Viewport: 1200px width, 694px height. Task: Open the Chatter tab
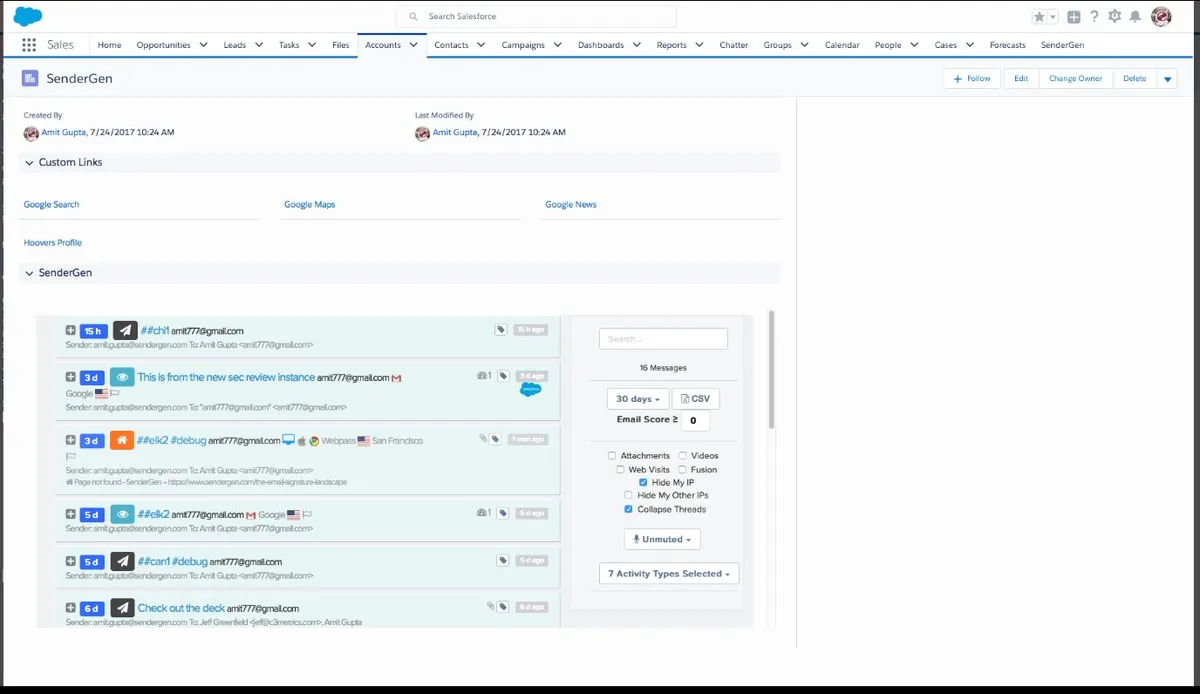click(734, 45)
